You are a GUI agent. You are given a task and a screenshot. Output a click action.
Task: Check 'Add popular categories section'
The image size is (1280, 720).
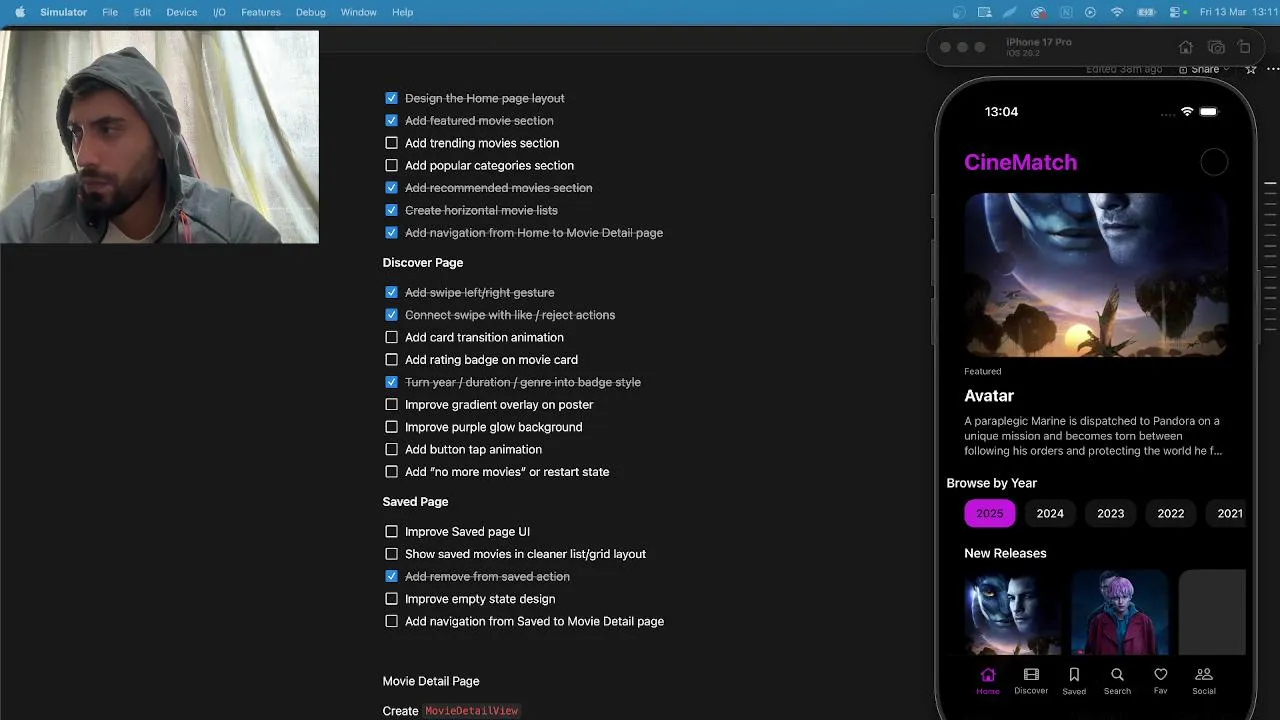pyautogui.click(x=391, y=165)
